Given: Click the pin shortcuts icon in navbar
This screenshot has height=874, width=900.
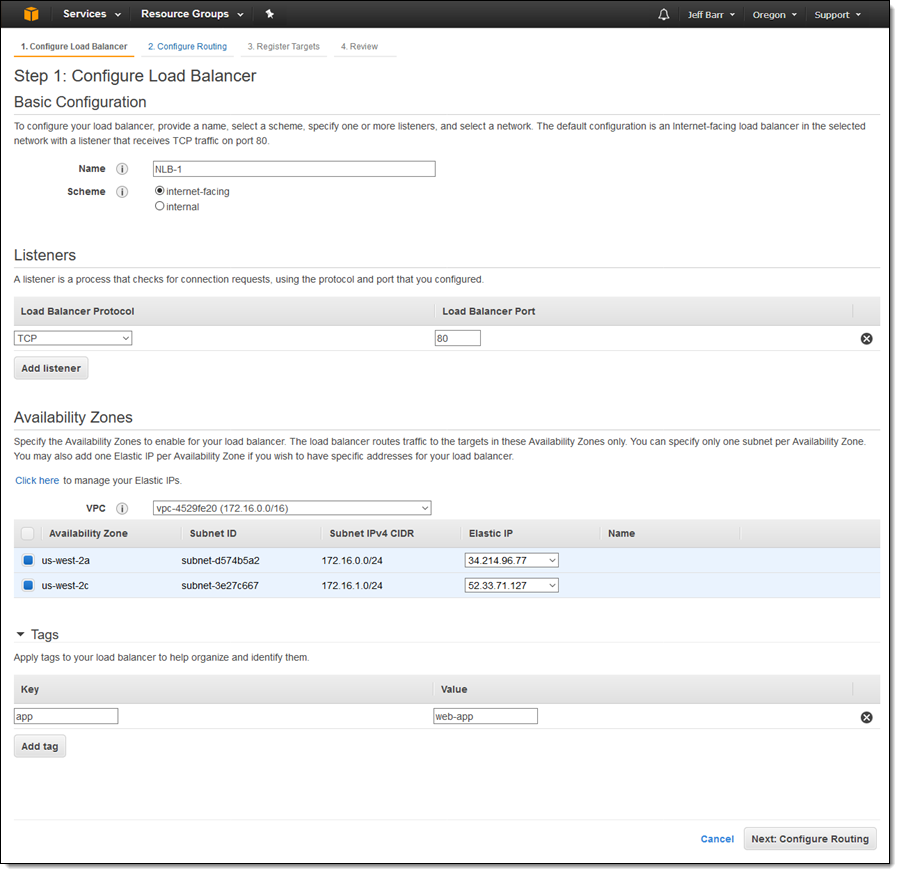Looking at the screenshot, I should (269, 14).
